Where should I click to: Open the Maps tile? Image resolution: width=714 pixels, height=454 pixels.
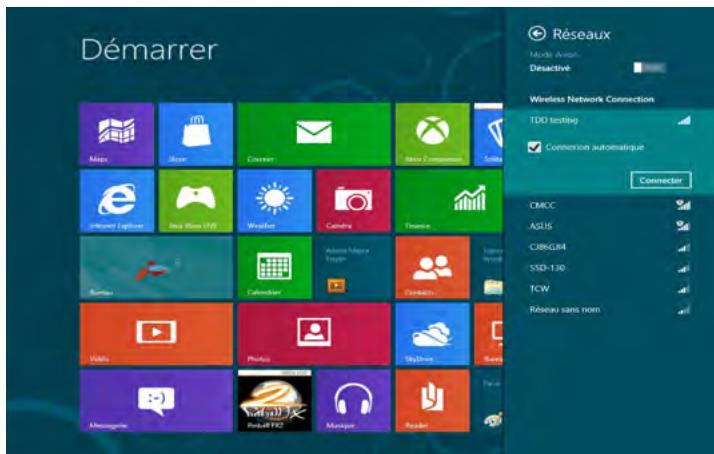coord(115,132)
